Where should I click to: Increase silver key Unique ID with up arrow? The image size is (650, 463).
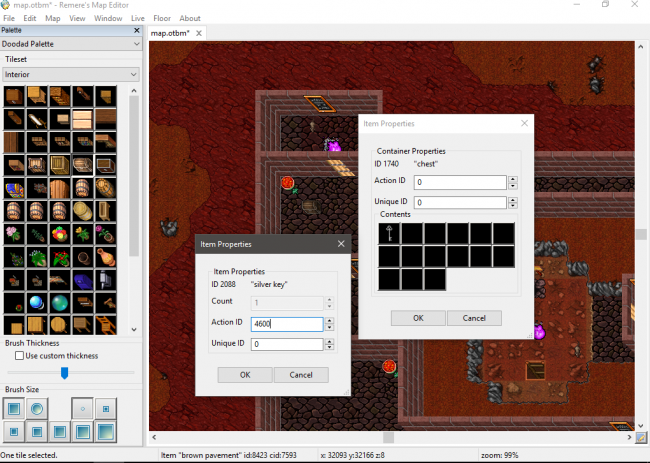pos(330,342)
